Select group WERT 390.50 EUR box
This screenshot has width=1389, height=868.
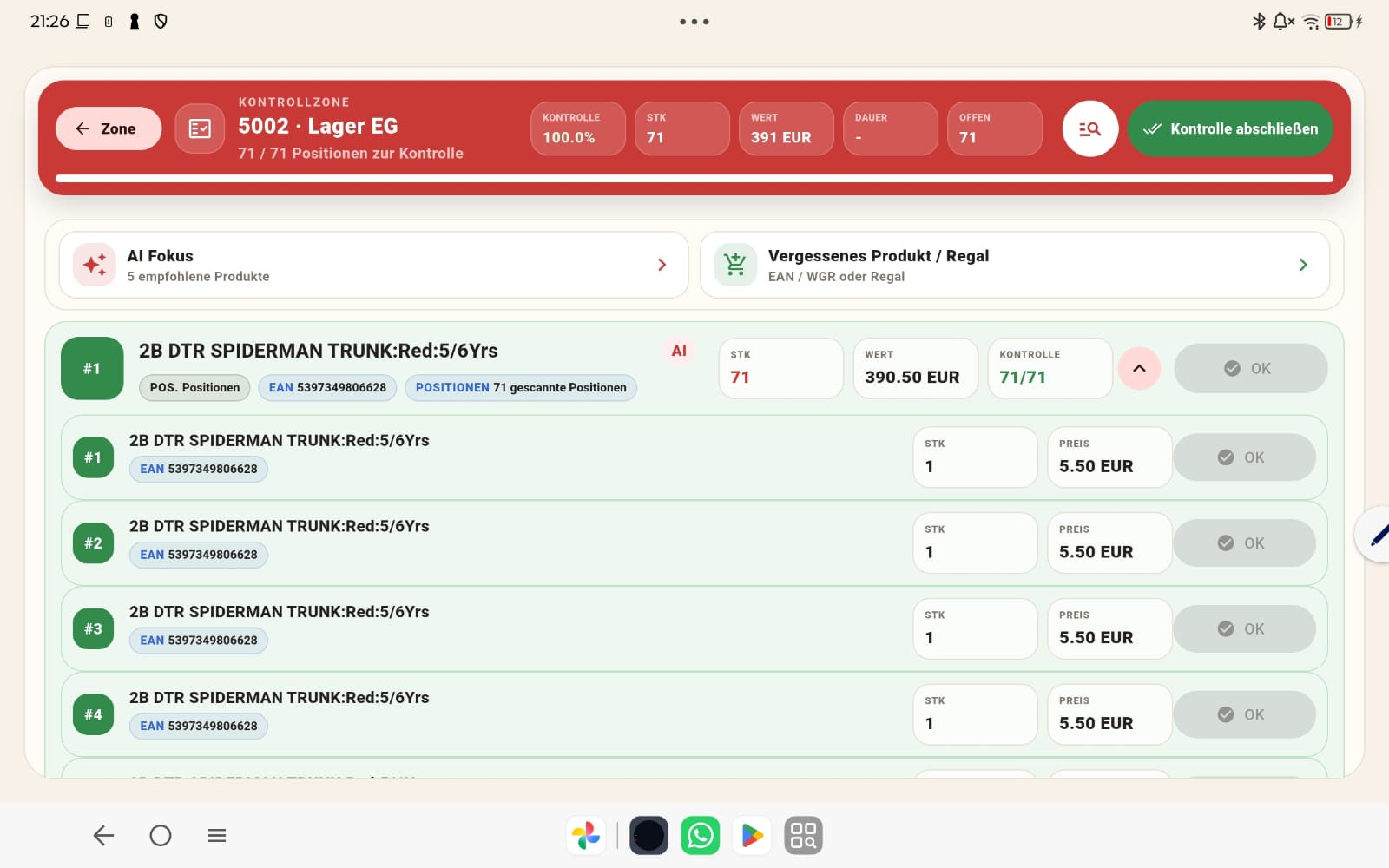915,368
